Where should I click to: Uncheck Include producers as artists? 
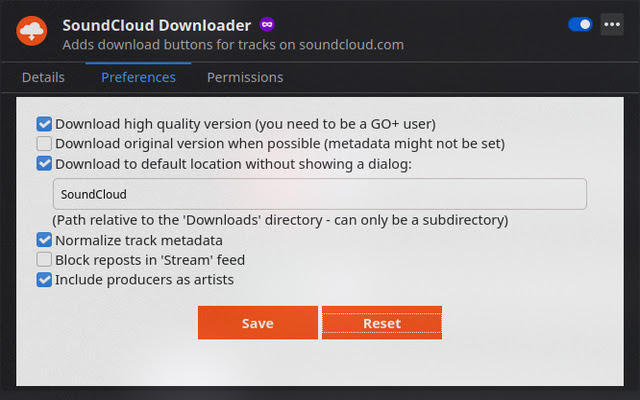pos(44,280)
